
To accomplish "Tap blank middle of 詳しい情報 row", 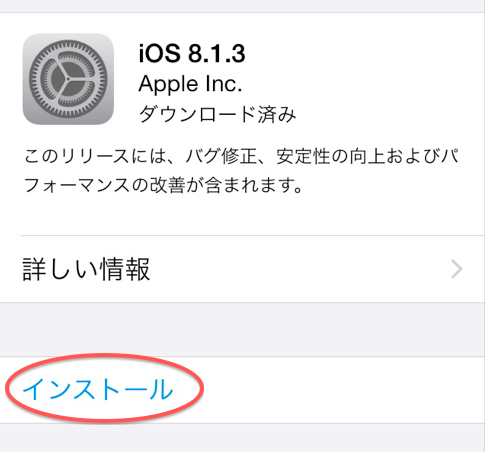I will point(300,269).
